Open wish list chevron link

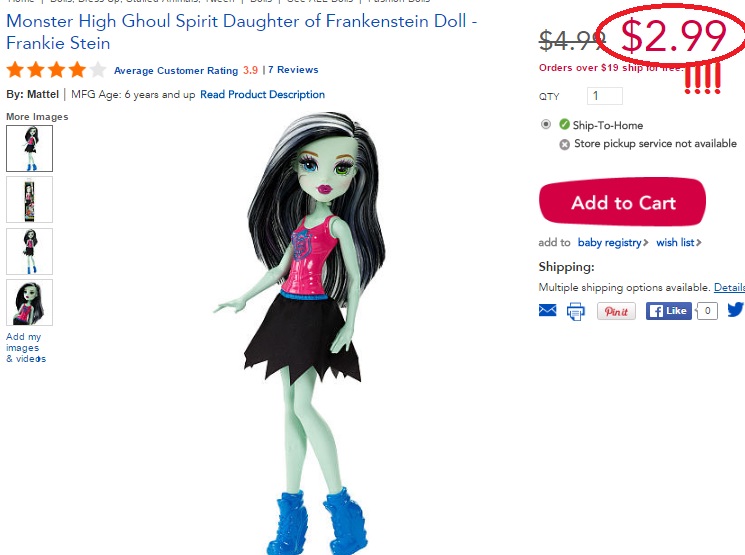click(679, 242)
